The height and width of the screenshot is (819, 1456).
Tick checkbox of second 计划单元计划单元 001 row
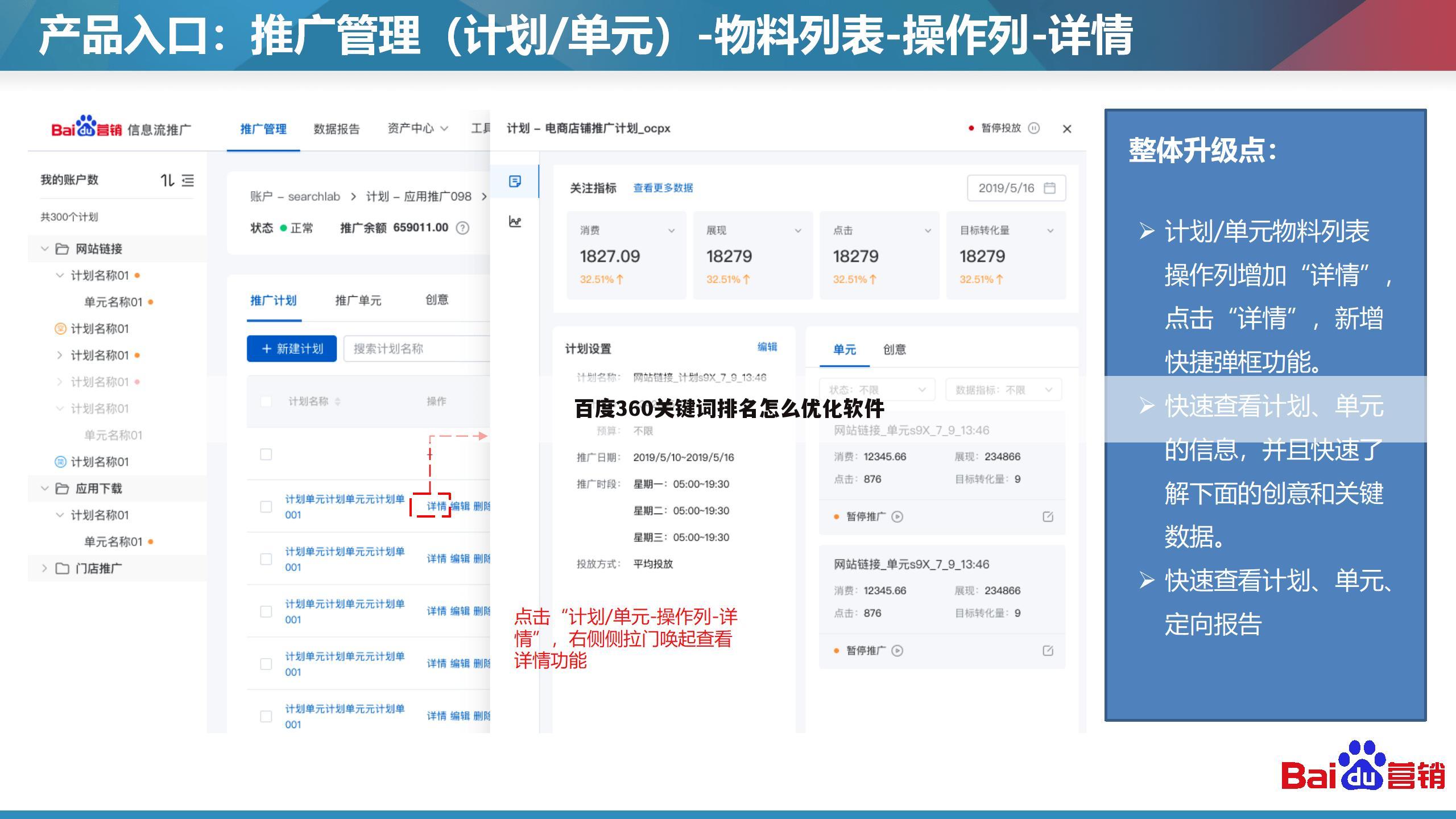pos(266,559)
